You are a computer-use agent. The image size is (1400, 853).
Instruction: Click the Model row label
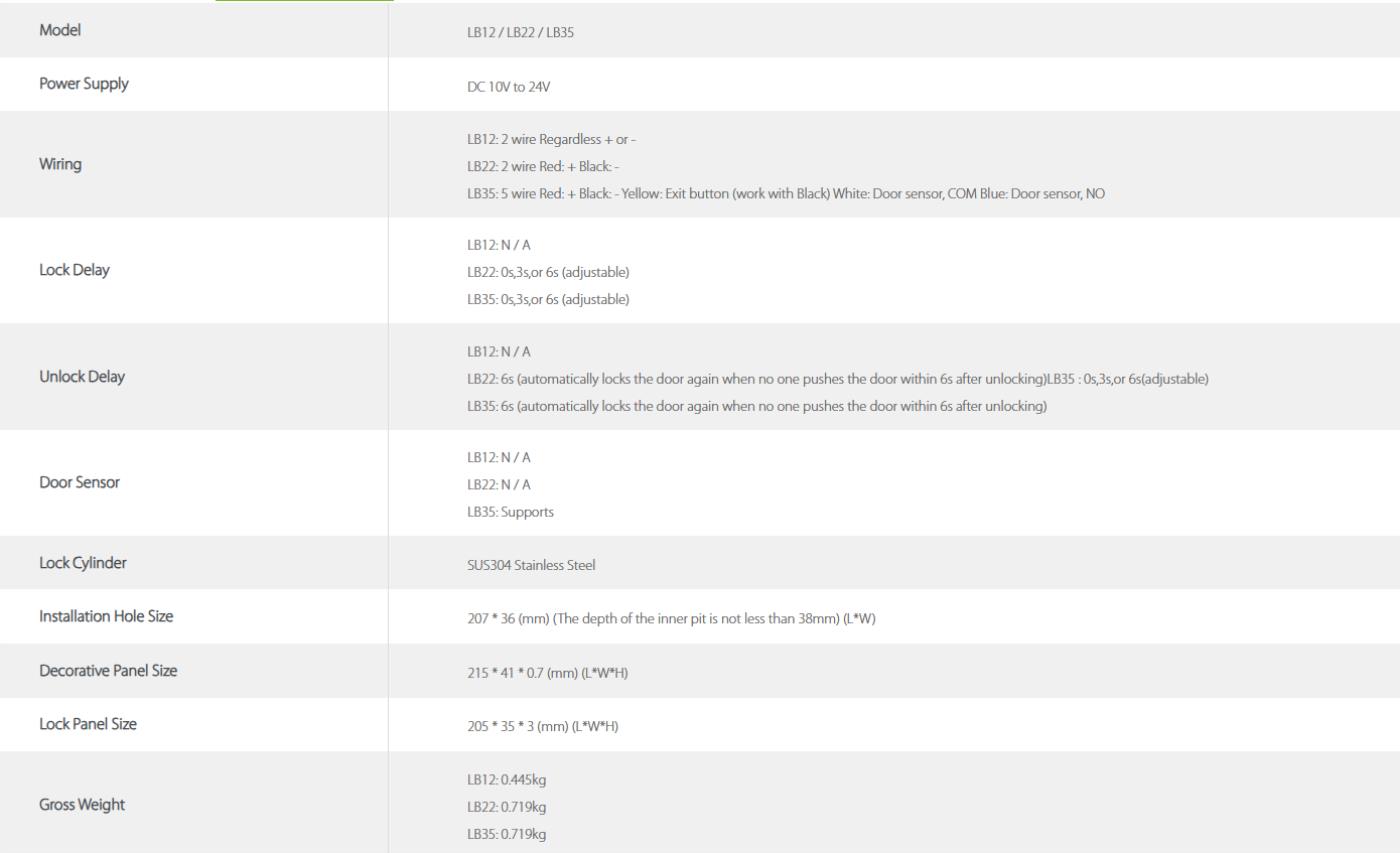tap(60, 30)
